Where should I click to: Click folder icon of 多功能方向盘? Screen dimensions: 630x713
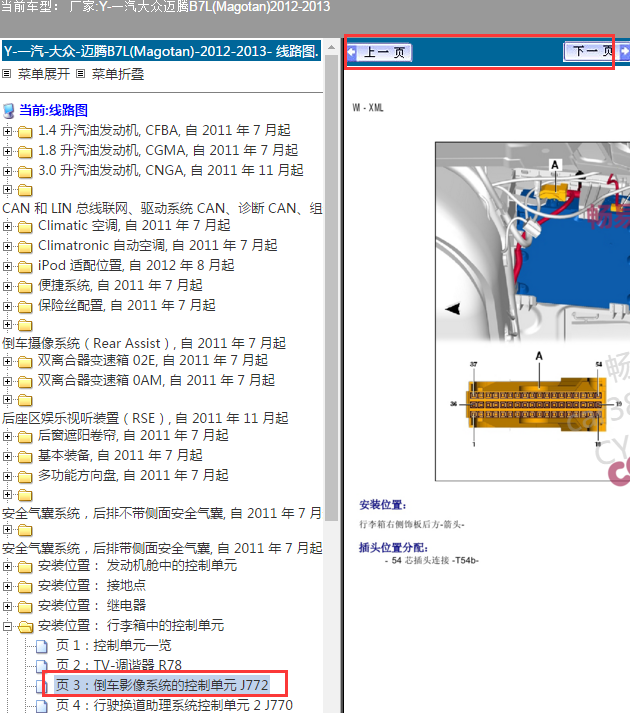click(25, 477)
